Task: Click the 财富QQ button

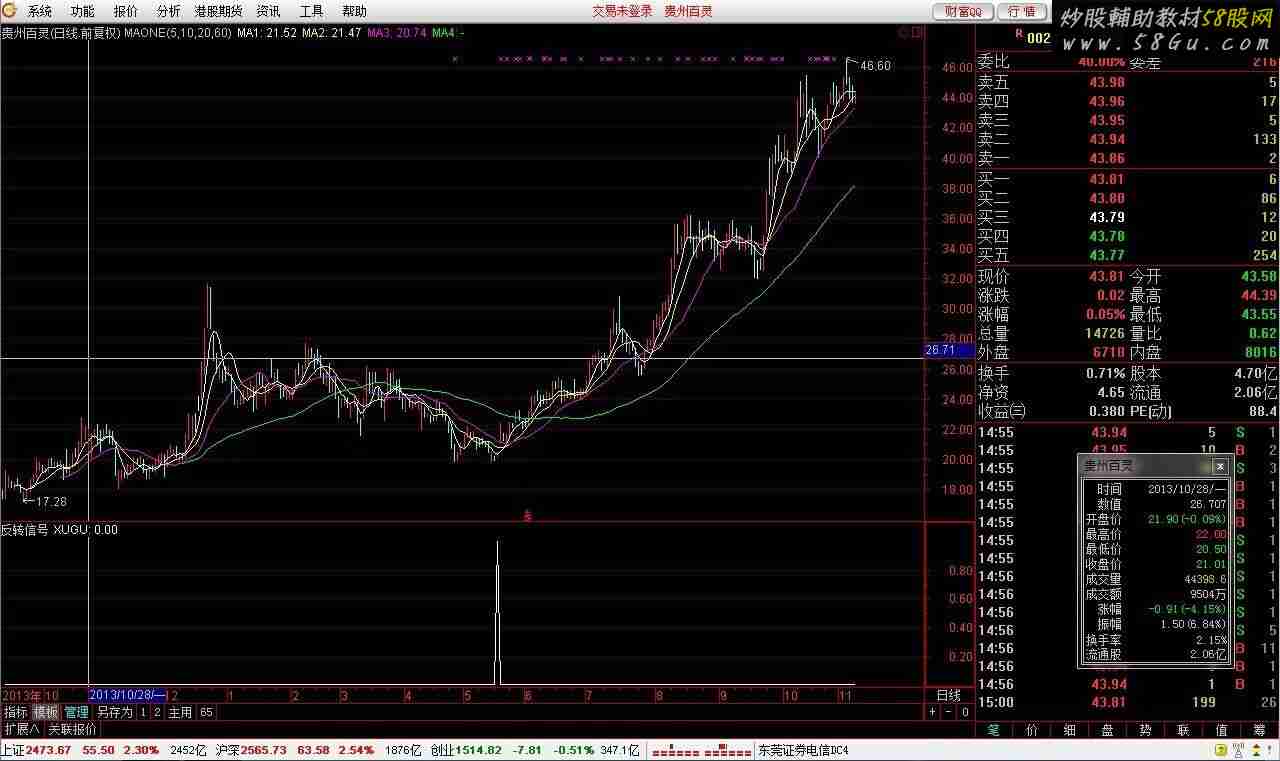Action: [x=964, y=11]
